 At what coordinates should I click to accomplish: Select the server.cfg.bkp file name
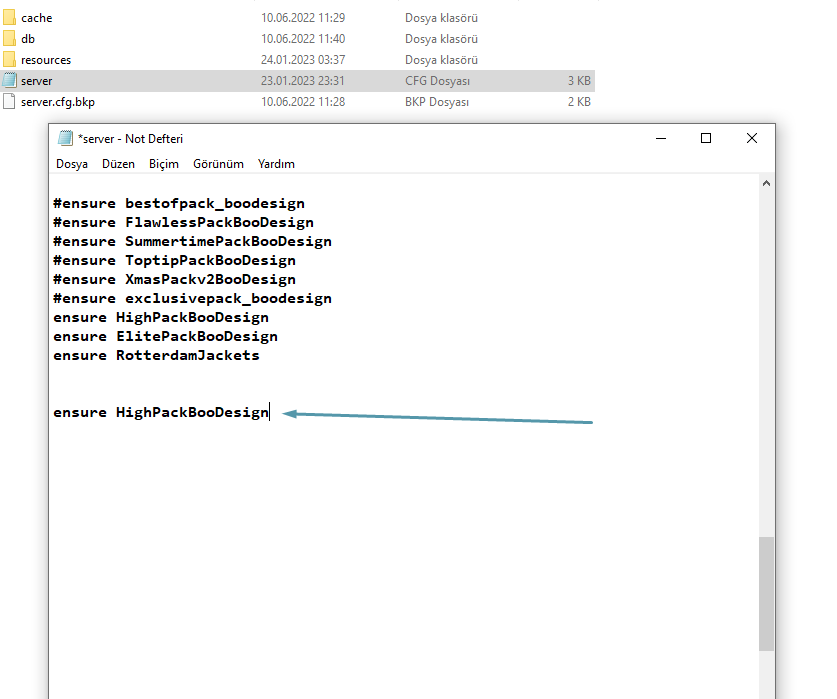tap(58, 102)
